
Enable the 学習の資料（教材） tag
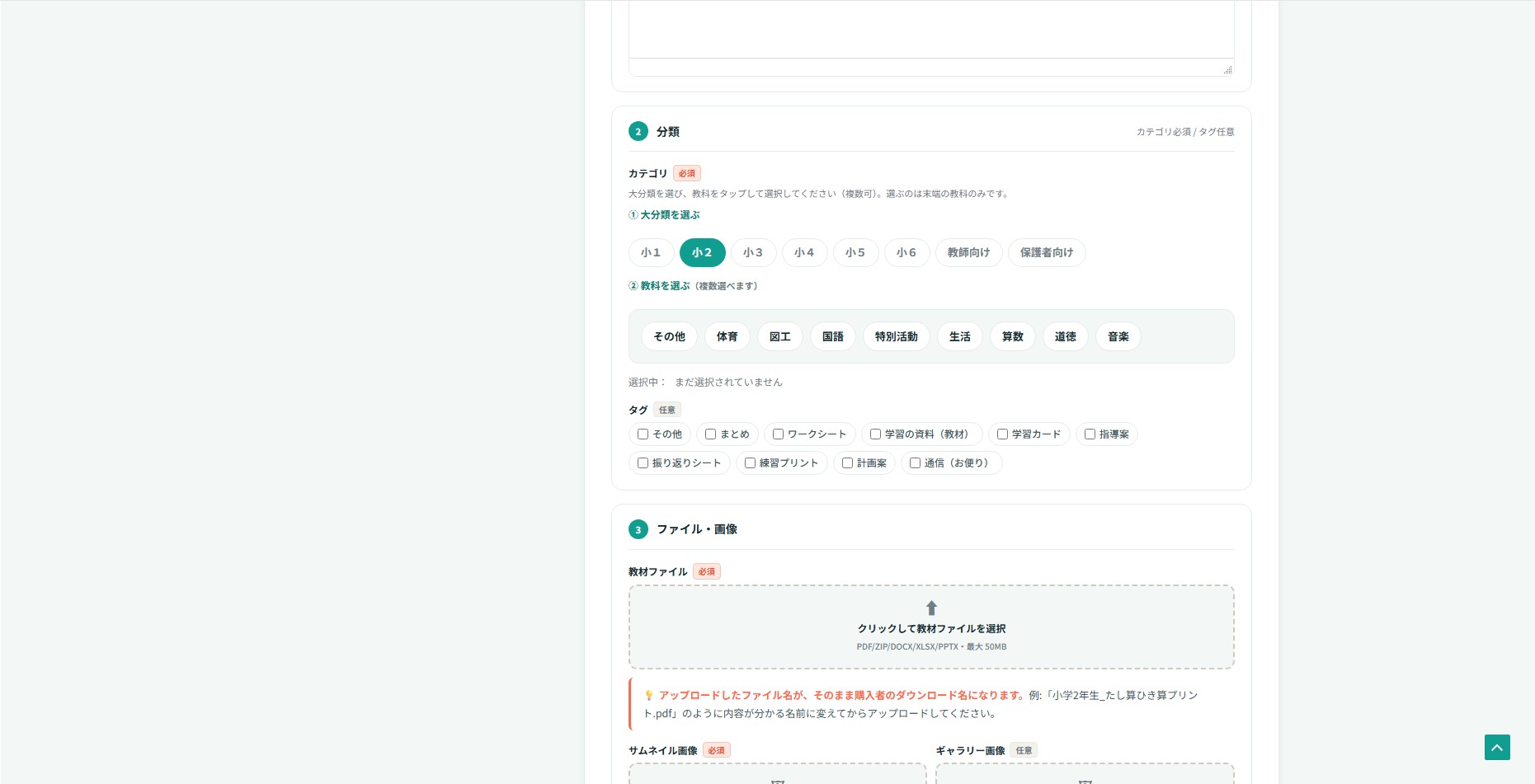click(x=875, y=434)
